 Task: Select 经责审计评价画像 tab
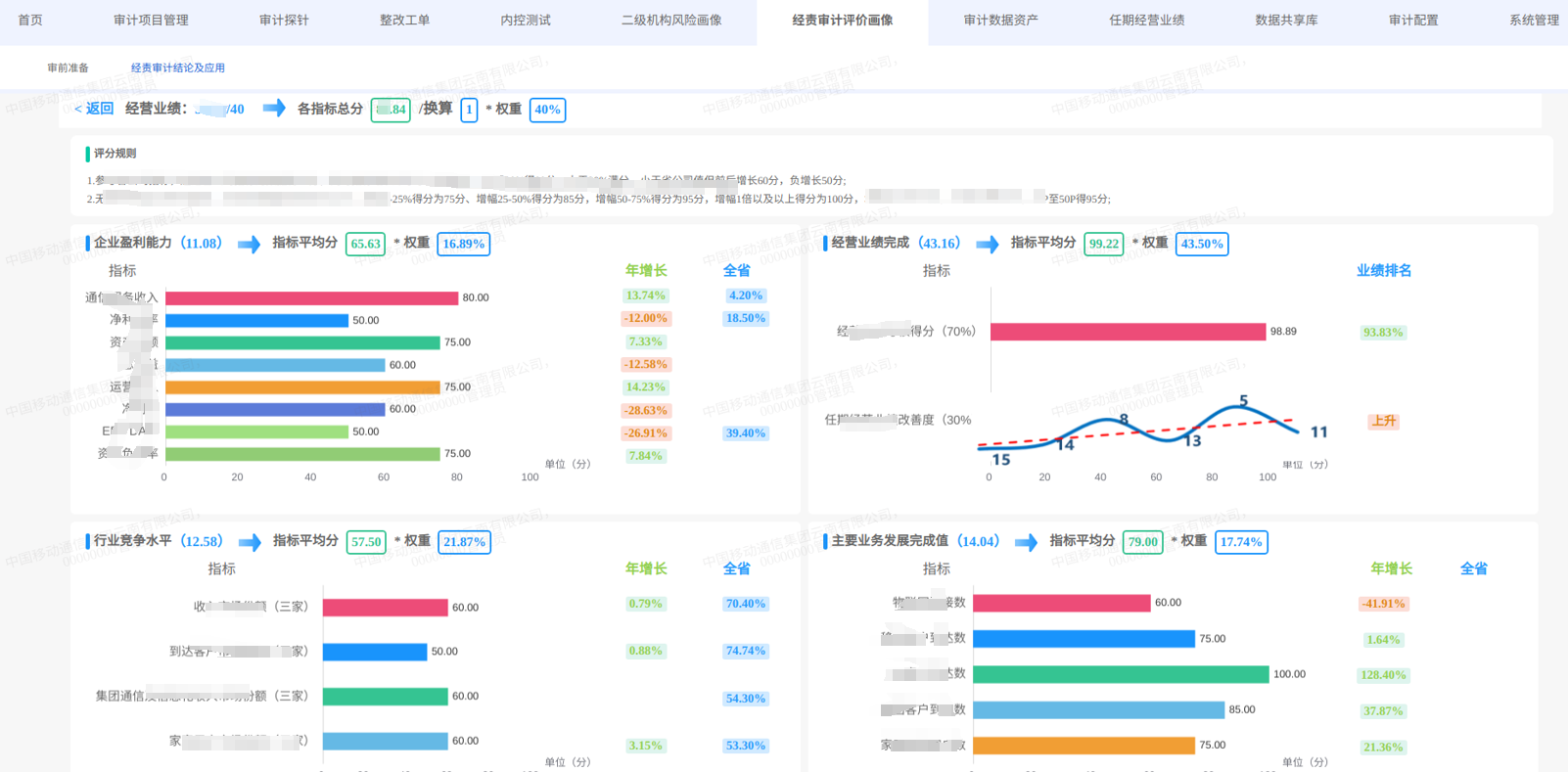[842, 21]
